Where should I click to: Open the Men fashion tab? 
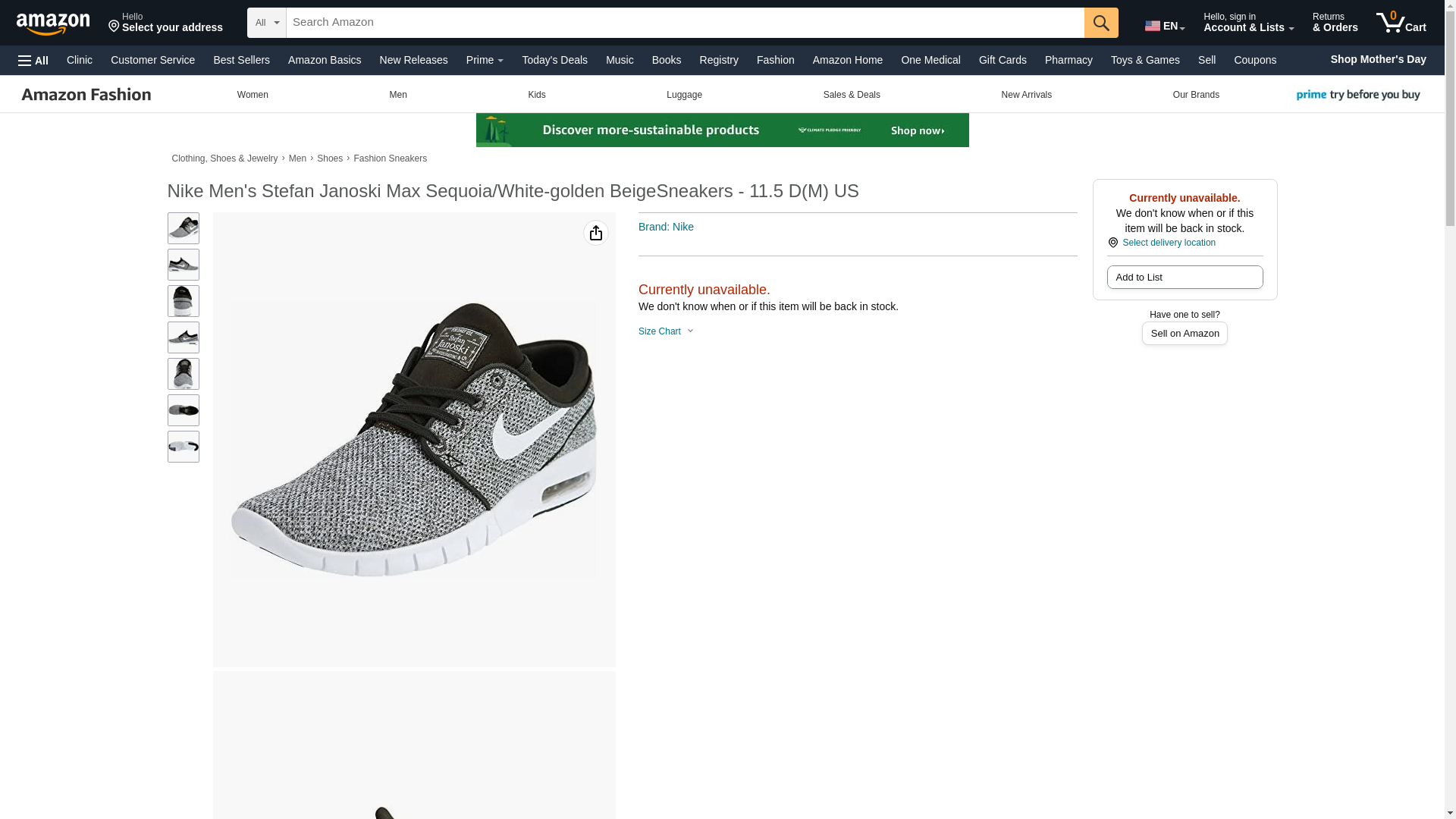(x=397, y=95)
